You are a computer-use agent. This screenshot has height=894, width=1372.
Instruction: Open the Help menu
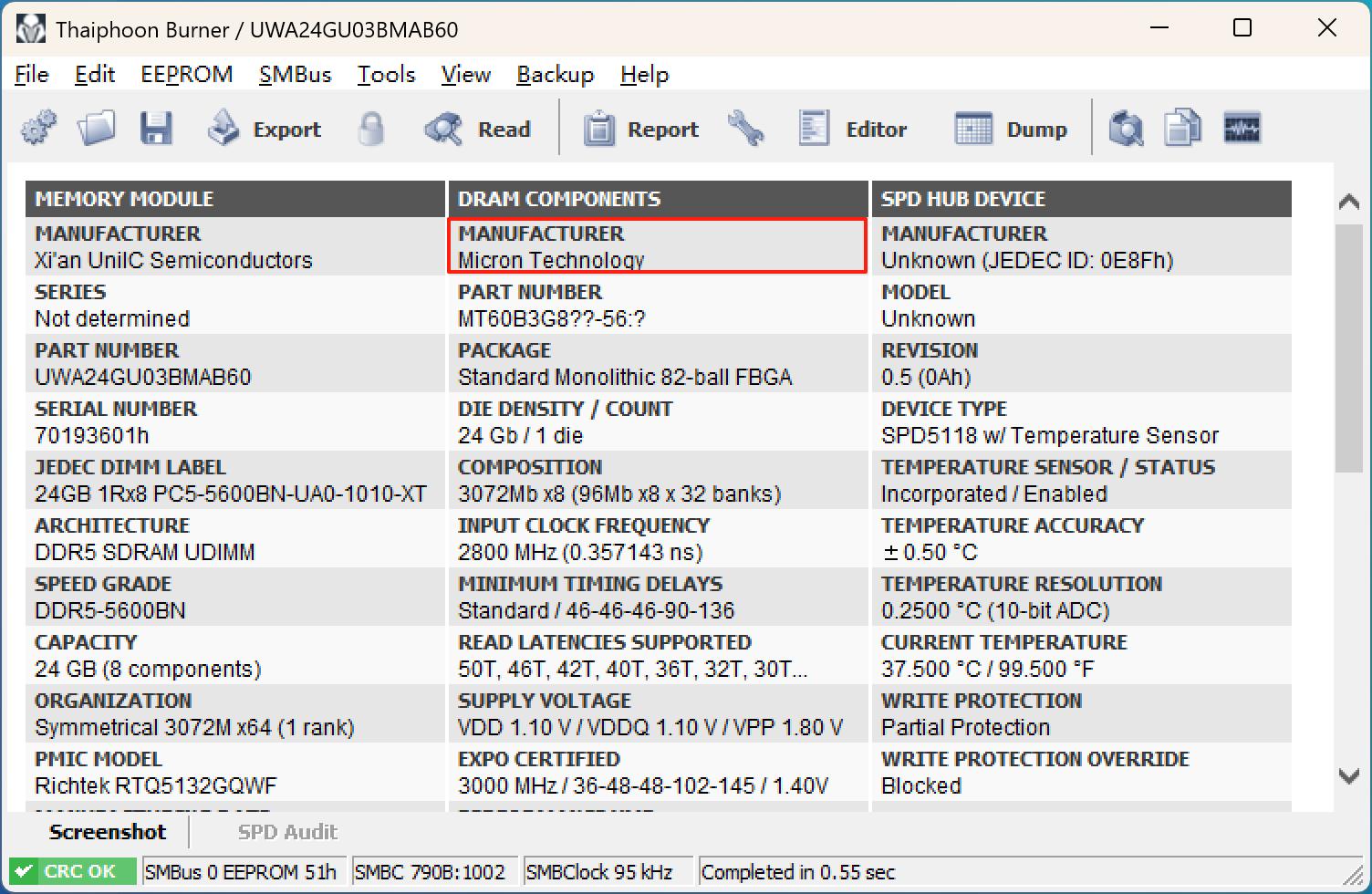click(x=645, y=75)
